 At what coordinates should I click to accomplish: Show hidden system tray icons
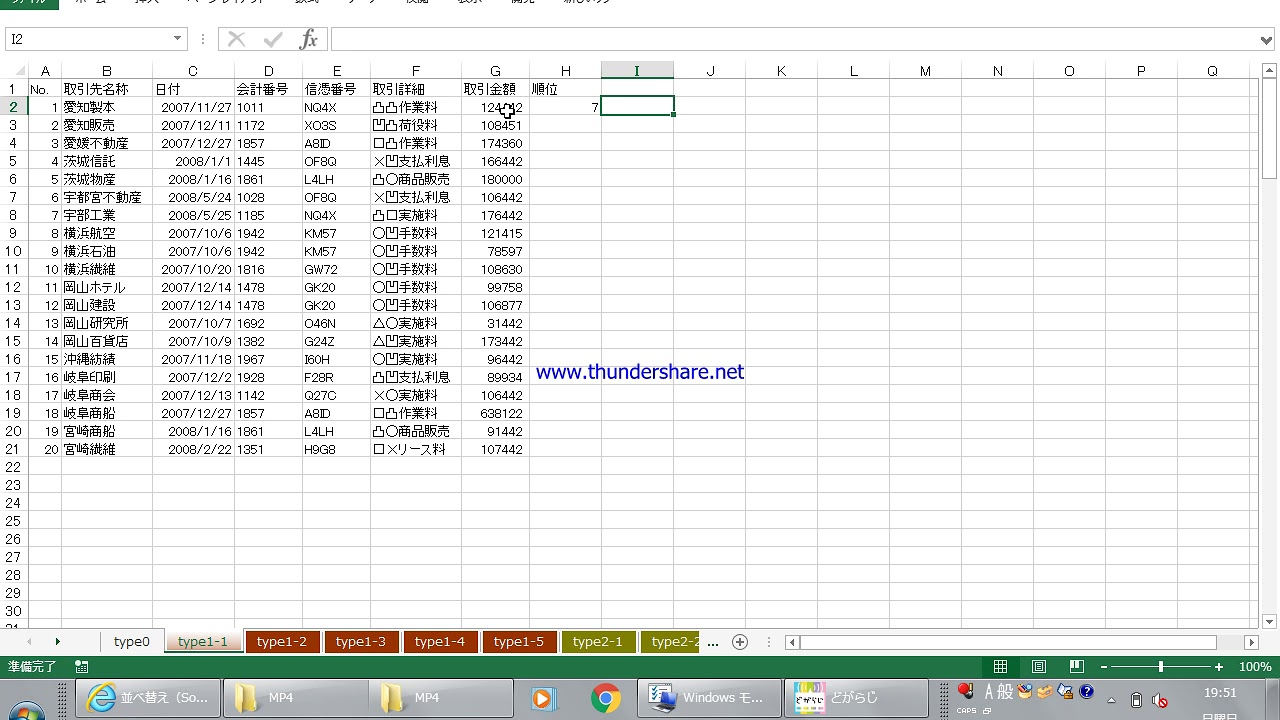click(x=1111, y=700)
